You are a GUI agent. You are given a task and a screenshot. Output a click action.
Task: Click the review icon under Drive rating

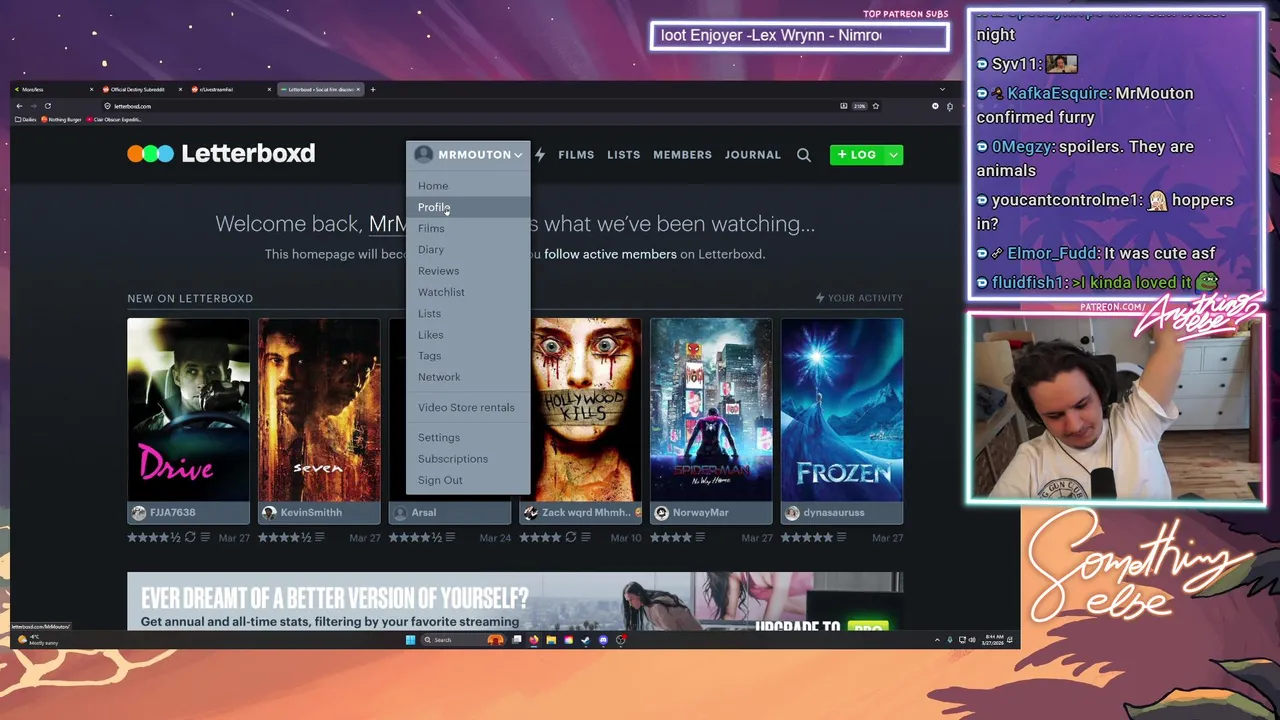tap(205, 537)
